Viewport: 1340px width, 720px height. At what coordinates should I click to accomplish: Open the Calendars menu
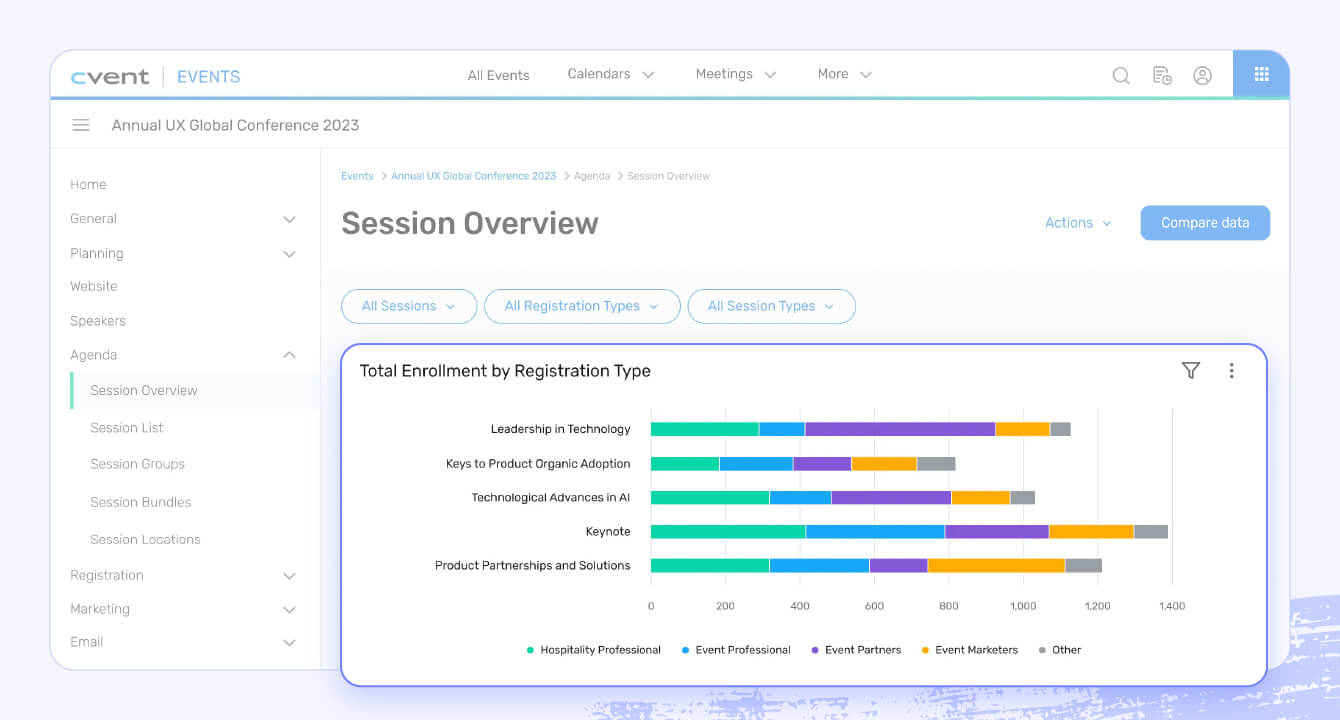610,74
